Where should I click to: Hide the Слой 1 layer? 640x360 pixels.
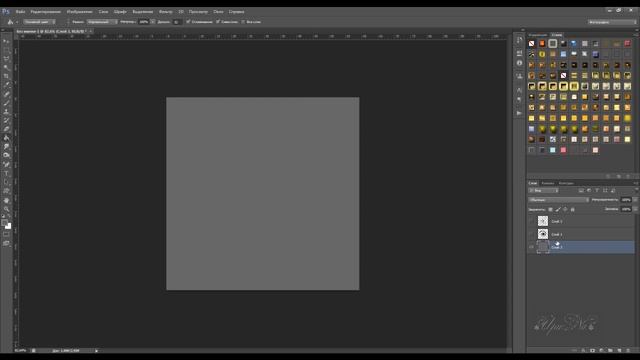point(531,247)
